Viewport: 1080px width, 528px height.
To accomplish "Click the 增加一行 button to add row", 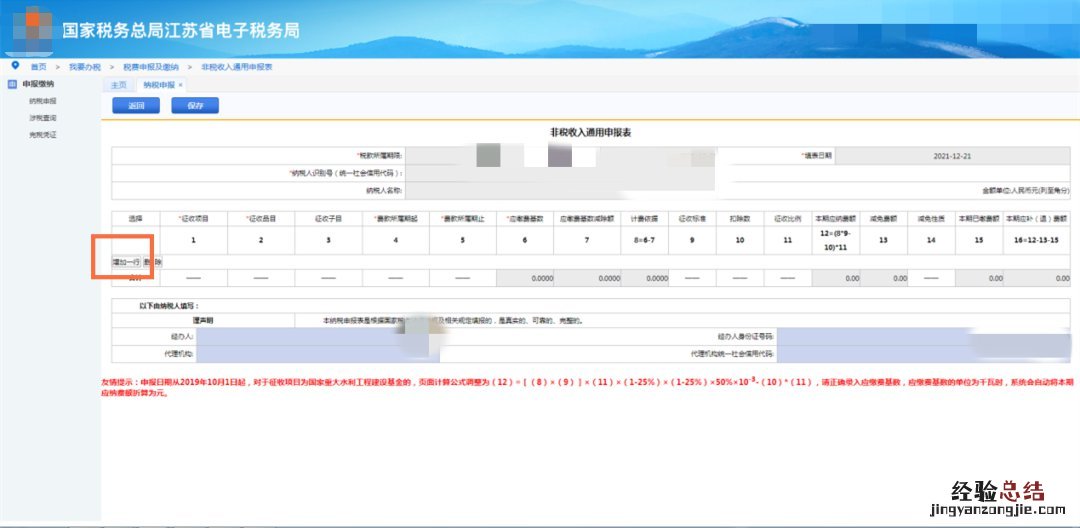I will [x=126, y=262].
